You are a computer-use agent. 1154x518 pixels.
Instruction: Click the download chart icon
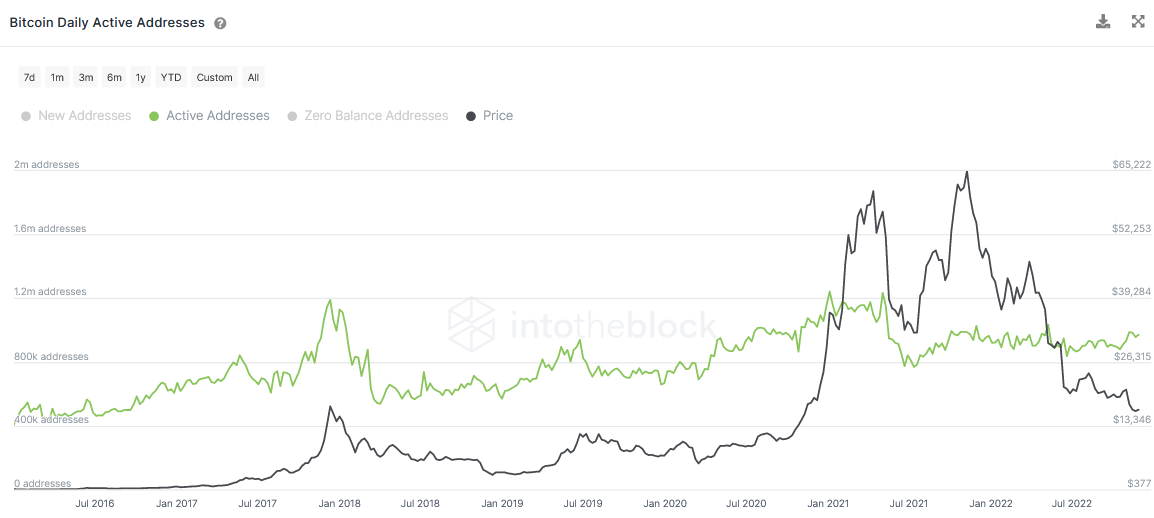pos(1103,21)
